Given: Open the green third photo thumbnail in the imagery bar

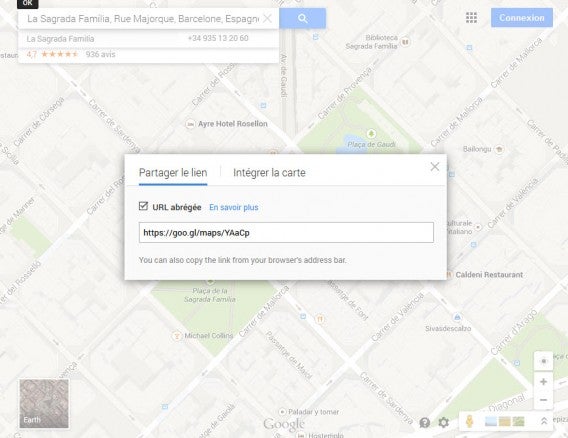Looking at the screenshot, I should tap(518, 421).
